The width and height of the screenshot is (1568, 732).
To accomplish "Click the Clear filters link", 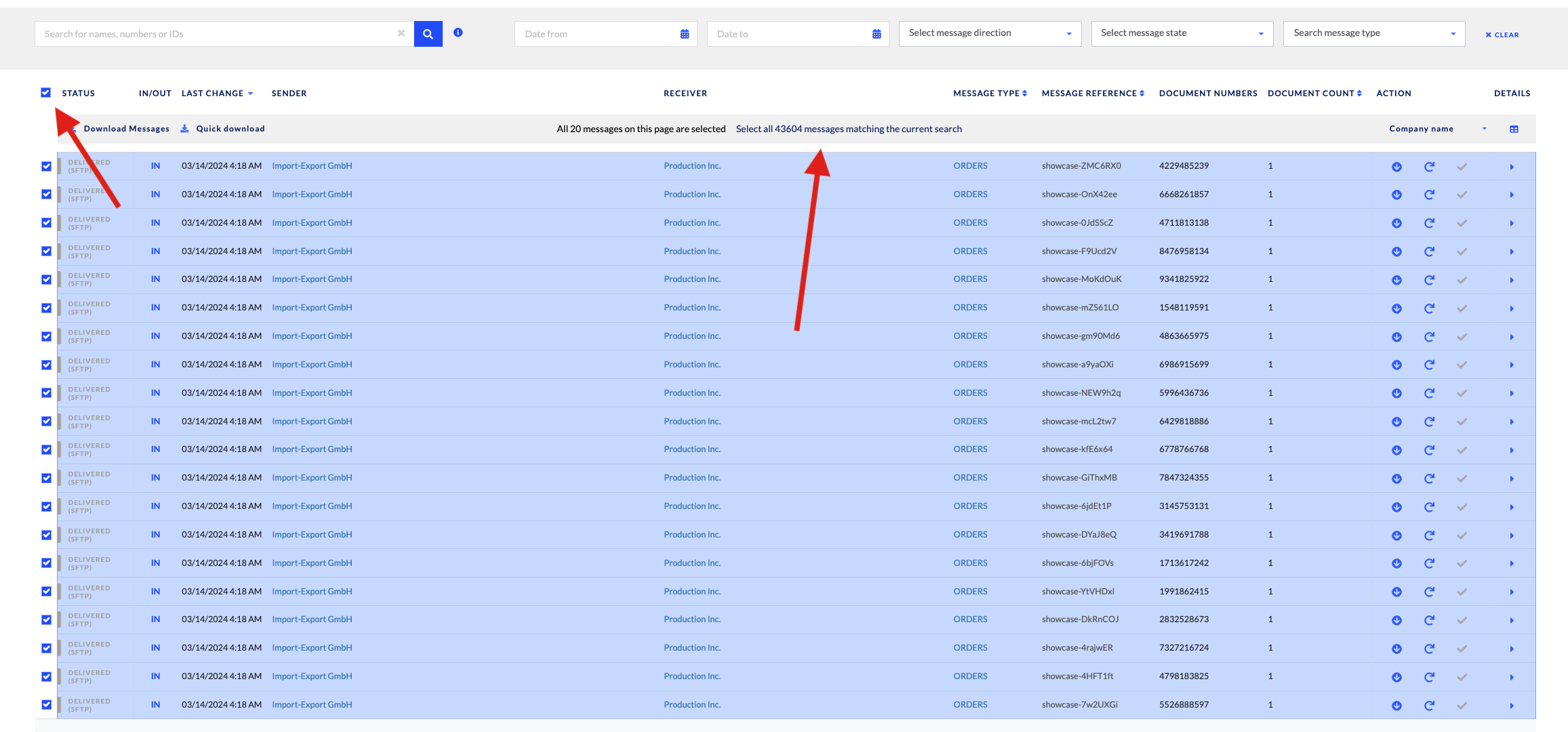I will 1502,35.
